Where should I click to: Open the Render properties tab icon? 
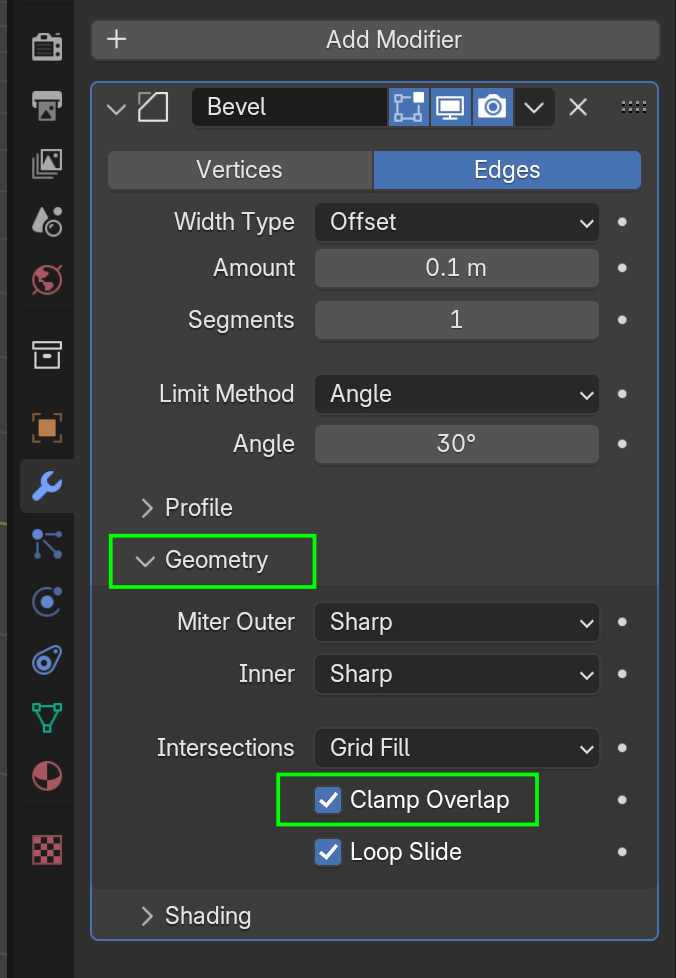[46, 47]
